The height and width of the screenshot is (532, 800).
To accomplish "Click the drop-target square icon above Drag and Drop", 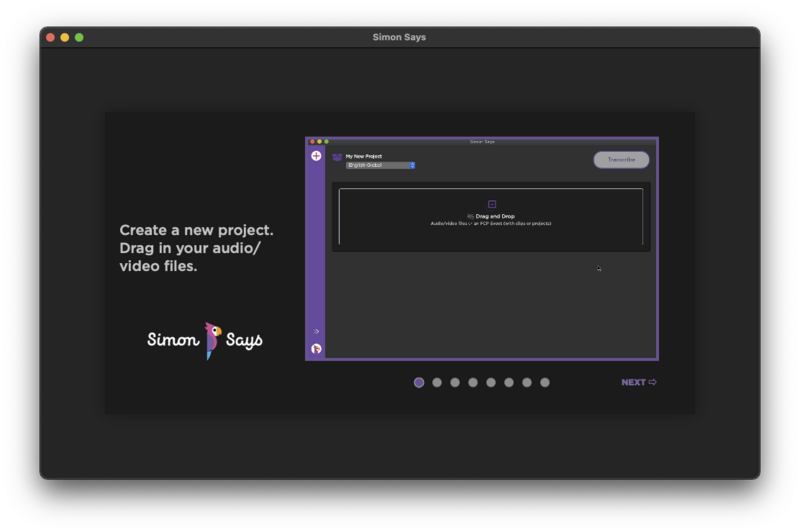I will [x=492, y=204].
